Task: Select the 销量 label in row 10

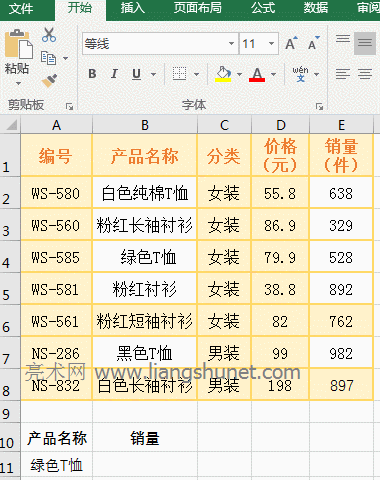Action: [x=145, y=438]
